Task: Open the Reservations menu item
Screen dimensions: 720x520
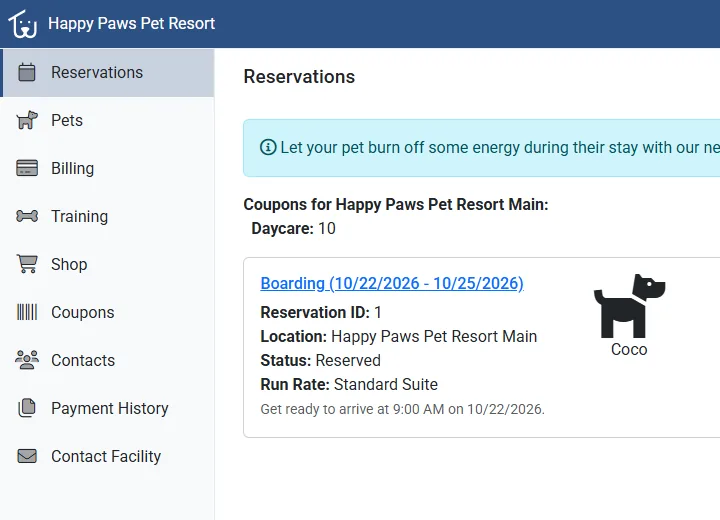Action: click(x=108, y=73)
